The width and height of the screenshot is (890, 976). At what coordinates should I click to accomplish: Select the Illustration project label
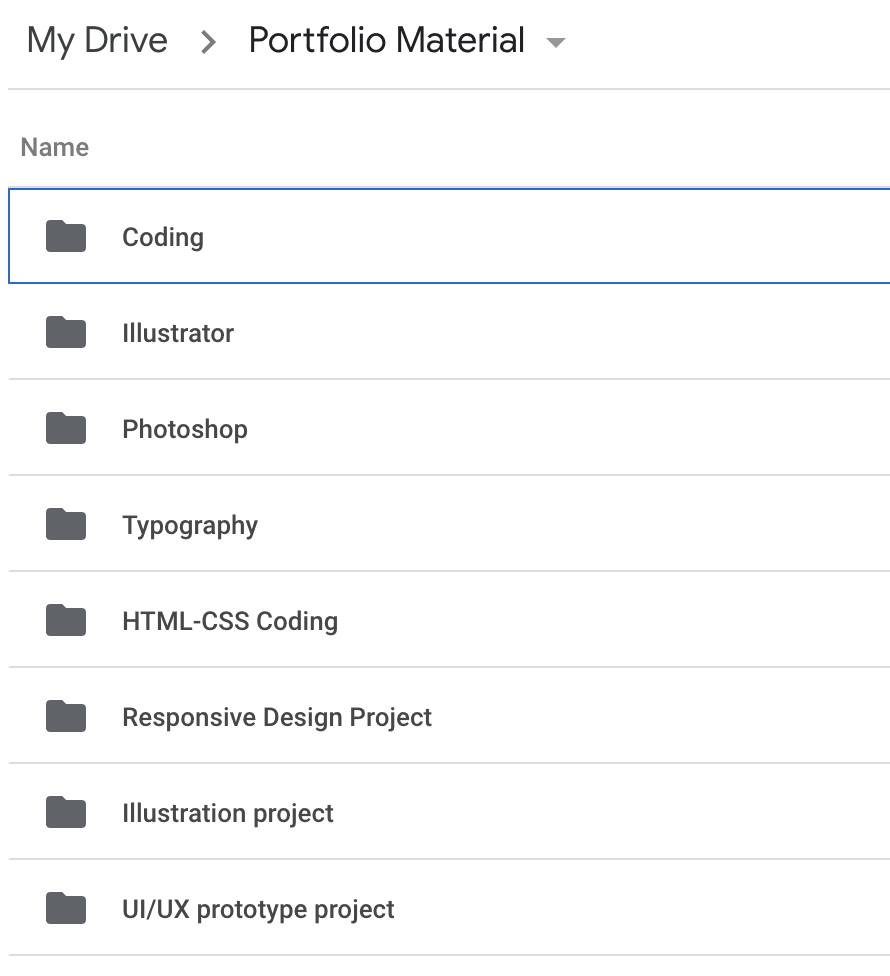(227, 812)
